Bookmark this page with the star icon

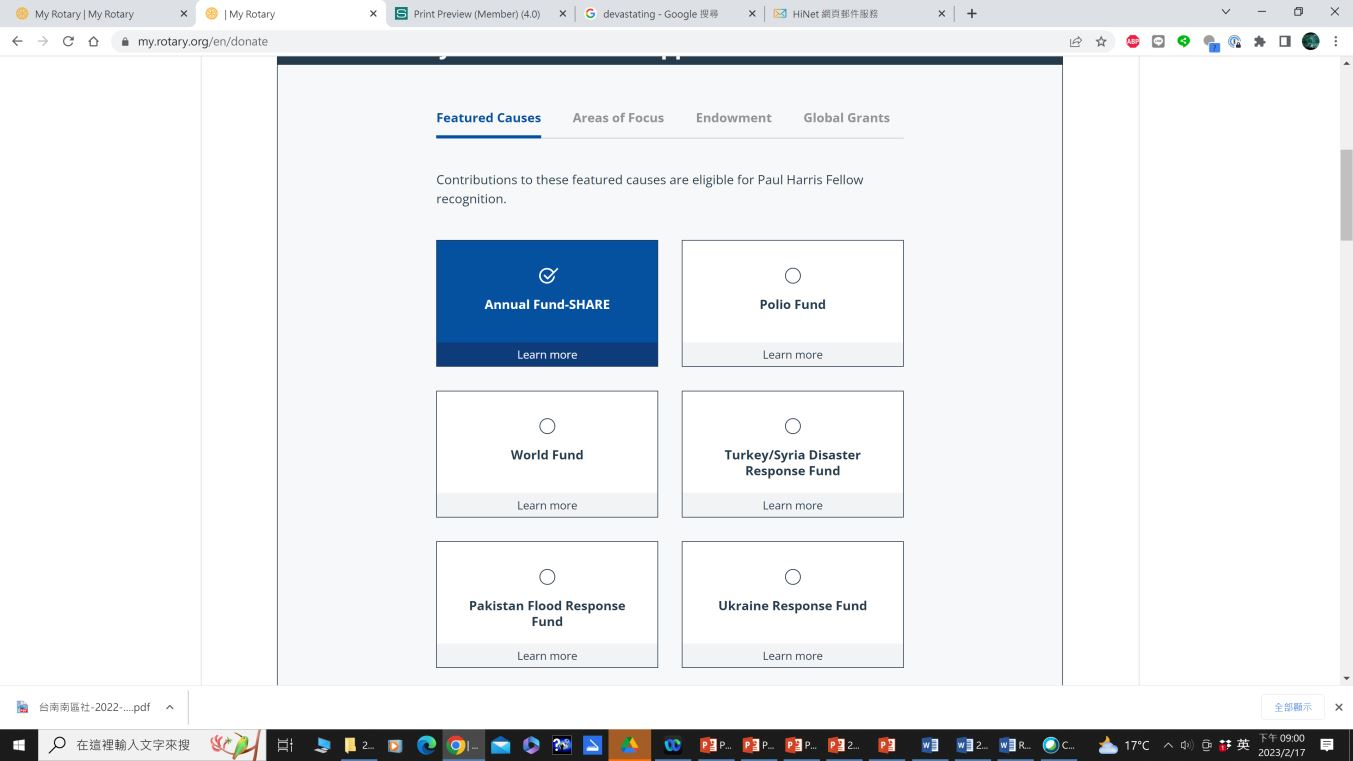point(1101,41)
